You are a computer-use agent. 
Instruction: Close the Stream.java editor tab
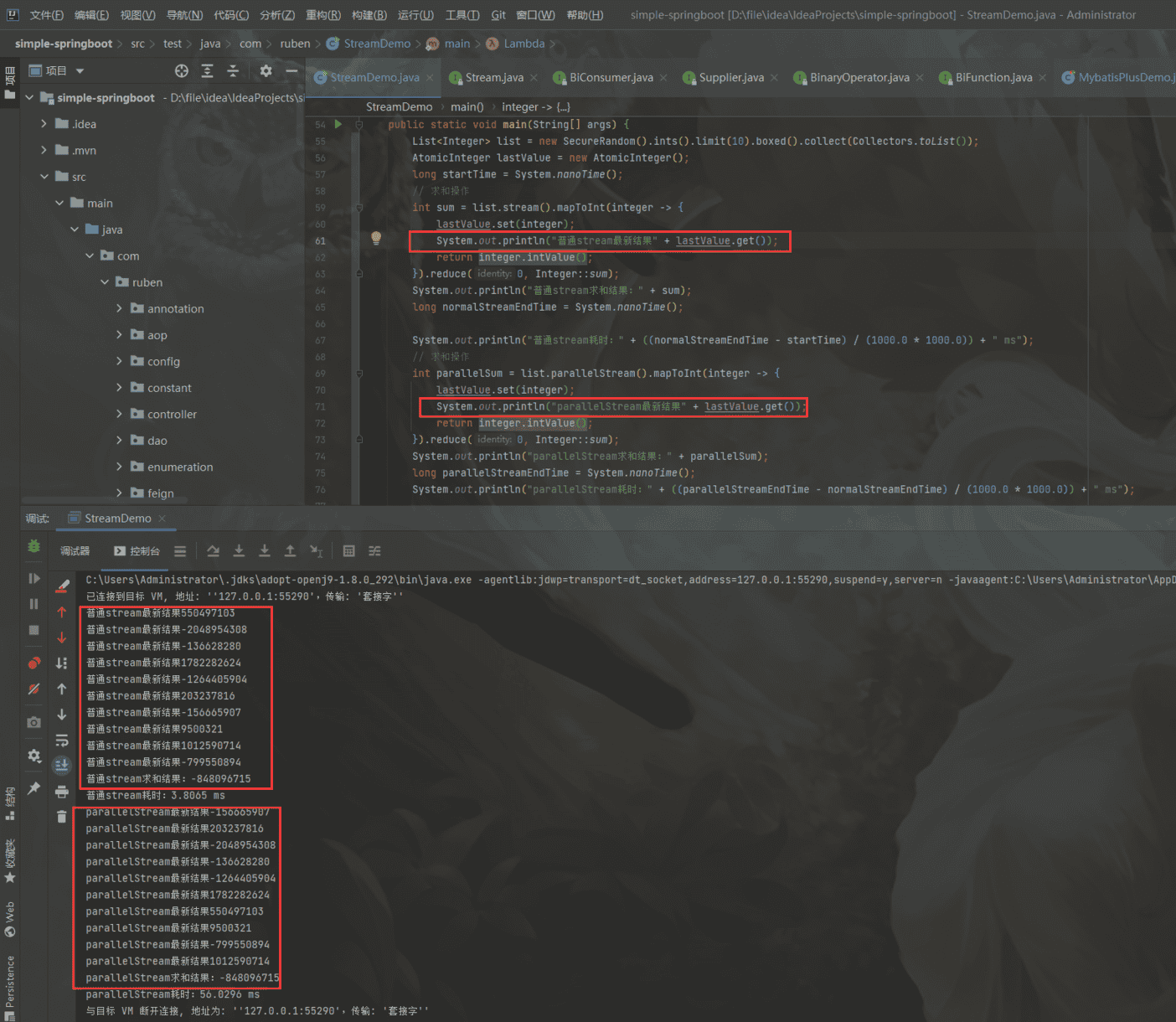pyautogui.click(x=534, y=78)
